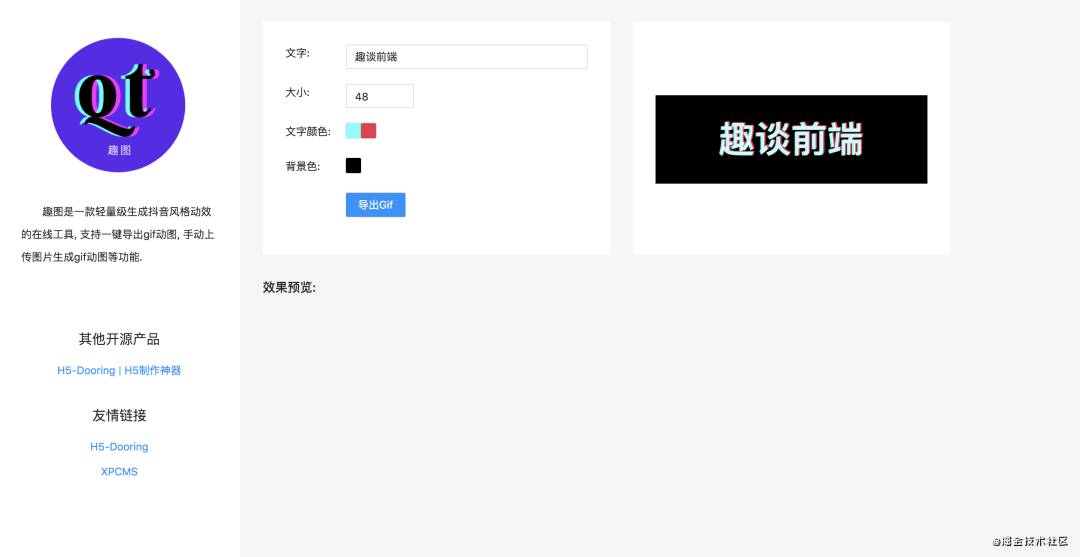Click the 大小 label
1080x557 pixels.
(298, 92)
